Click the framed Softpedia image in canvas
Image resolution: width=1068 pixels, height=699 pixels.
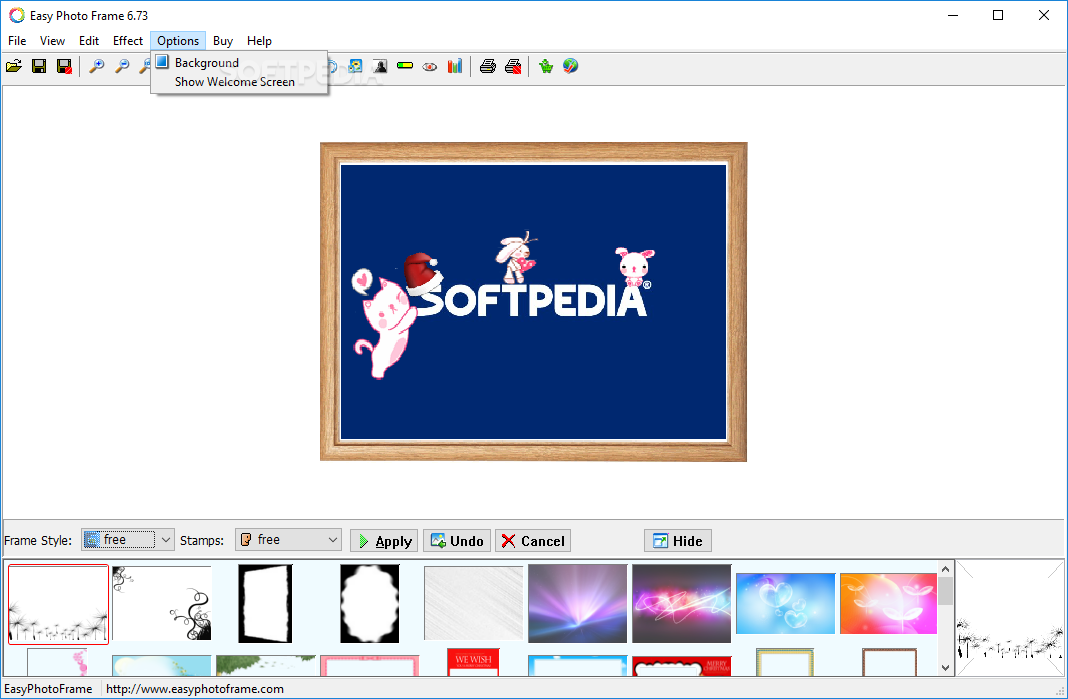(533, 302)
